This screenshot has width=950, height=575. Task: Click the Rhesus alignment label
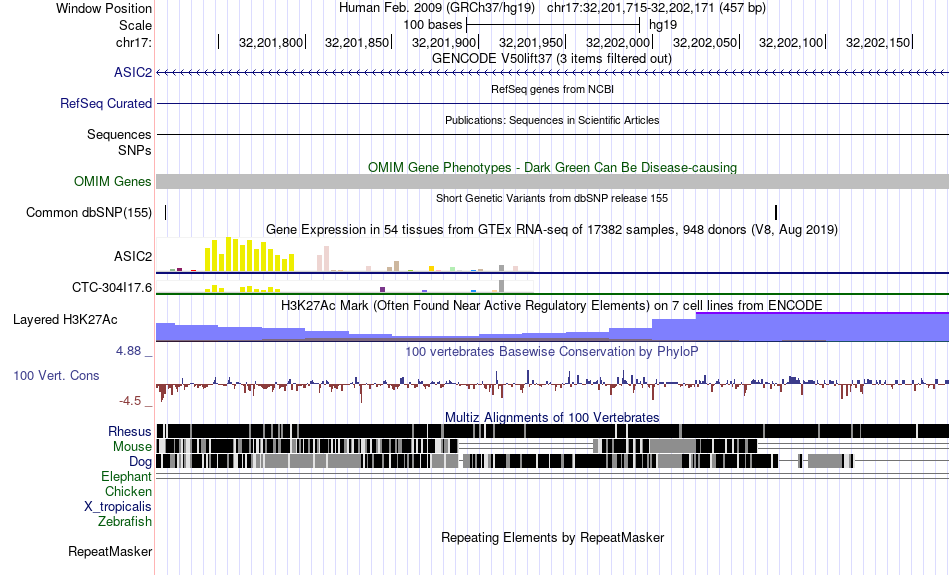click(x=130, y=431)
